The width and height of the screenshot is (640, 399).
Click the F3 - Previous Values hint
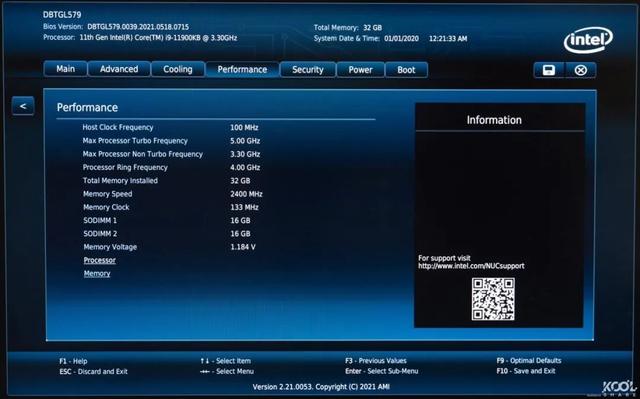(376, 361)
